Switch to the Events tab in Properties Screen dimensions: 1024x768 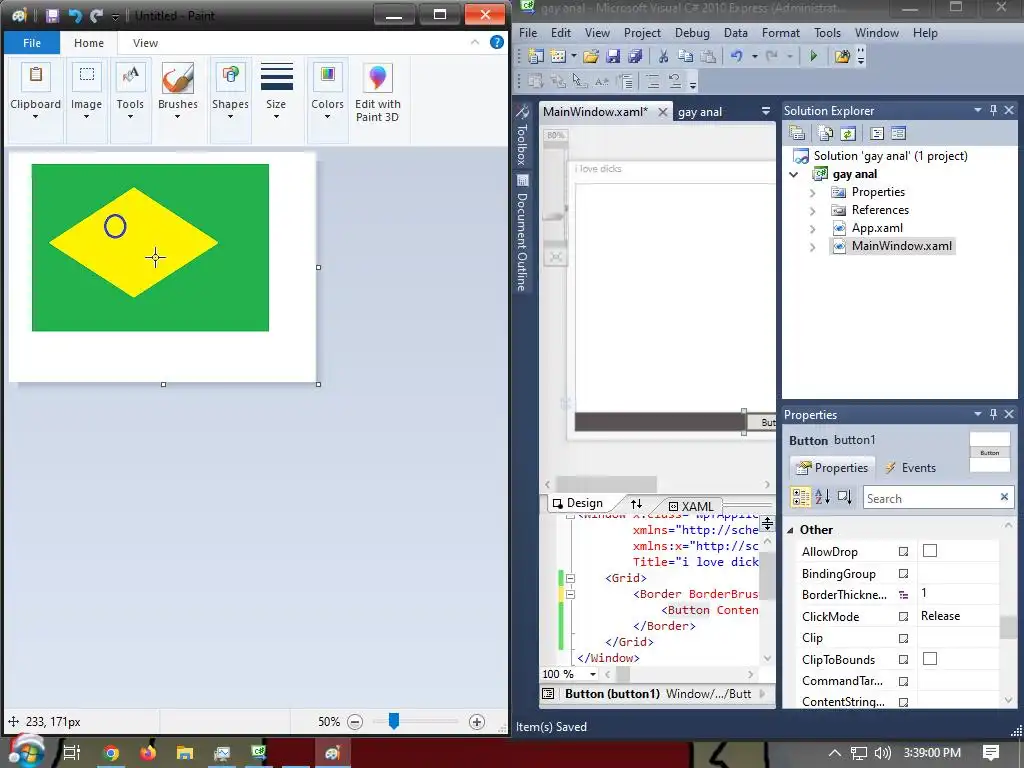click(x=910, y=468)
